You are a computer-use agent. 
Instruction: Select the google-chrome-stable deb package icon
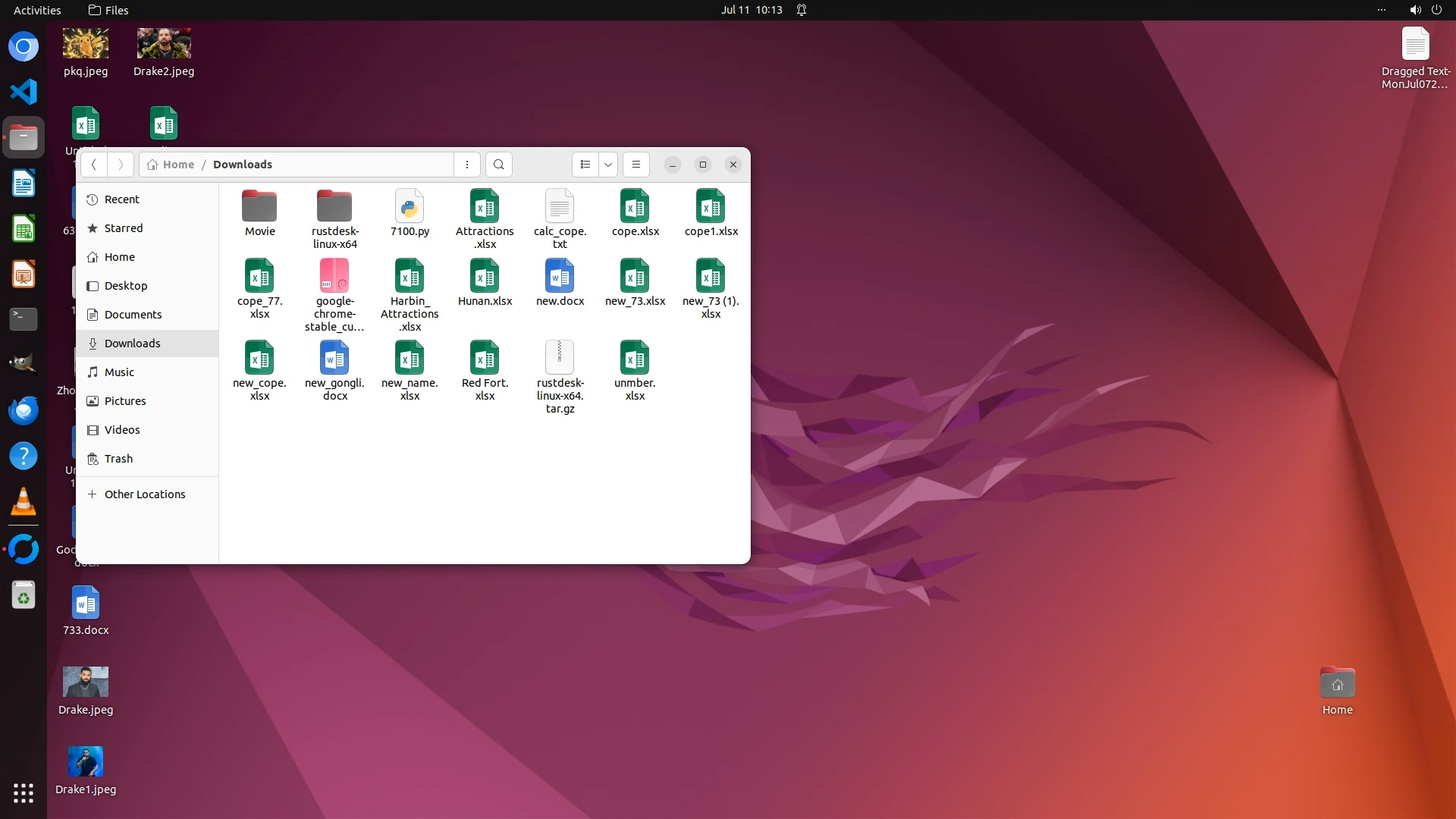pyautogui.click(x=334, y=276)
